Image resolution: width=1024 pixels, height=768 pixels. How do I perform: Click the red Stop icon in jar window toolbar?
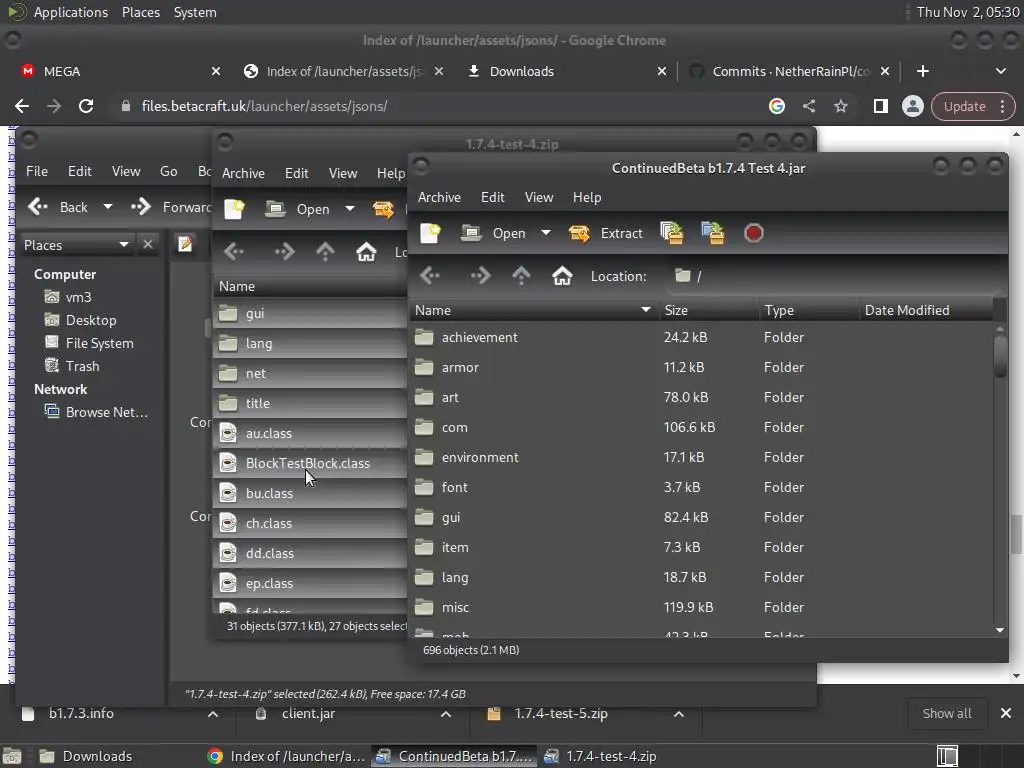[x=754, y=233]
